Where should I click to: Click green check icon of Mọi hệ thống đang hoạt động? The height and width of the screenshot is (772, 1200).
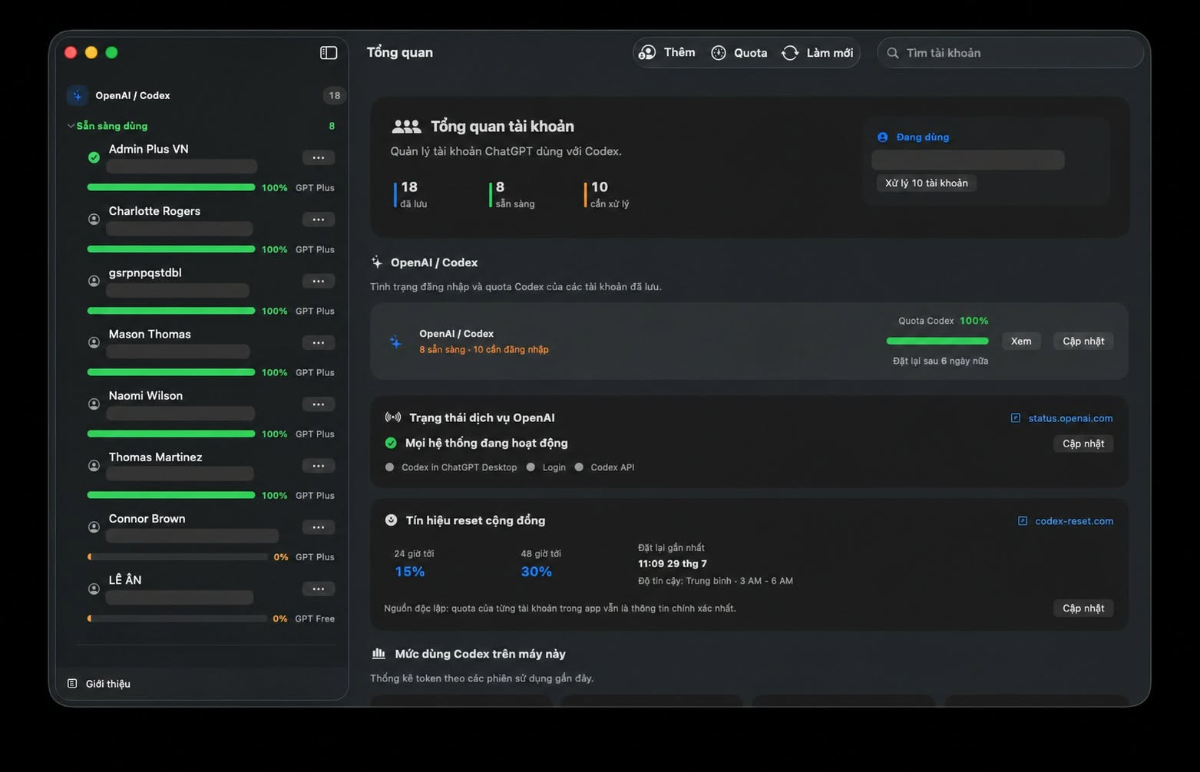[x=391, y=443]
